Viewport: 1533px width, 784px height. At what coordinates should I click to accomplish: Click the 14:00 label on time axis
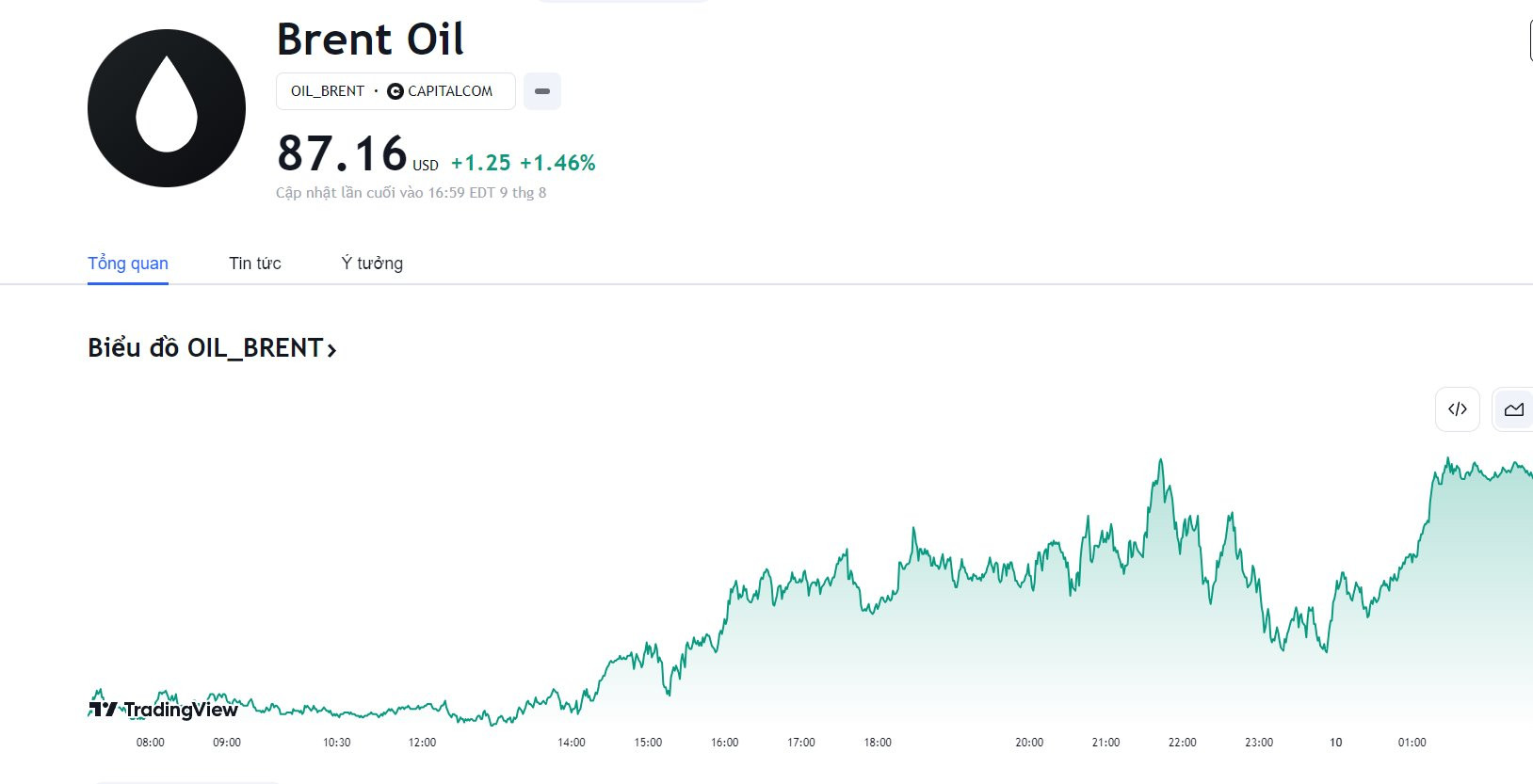coord(572,743)
